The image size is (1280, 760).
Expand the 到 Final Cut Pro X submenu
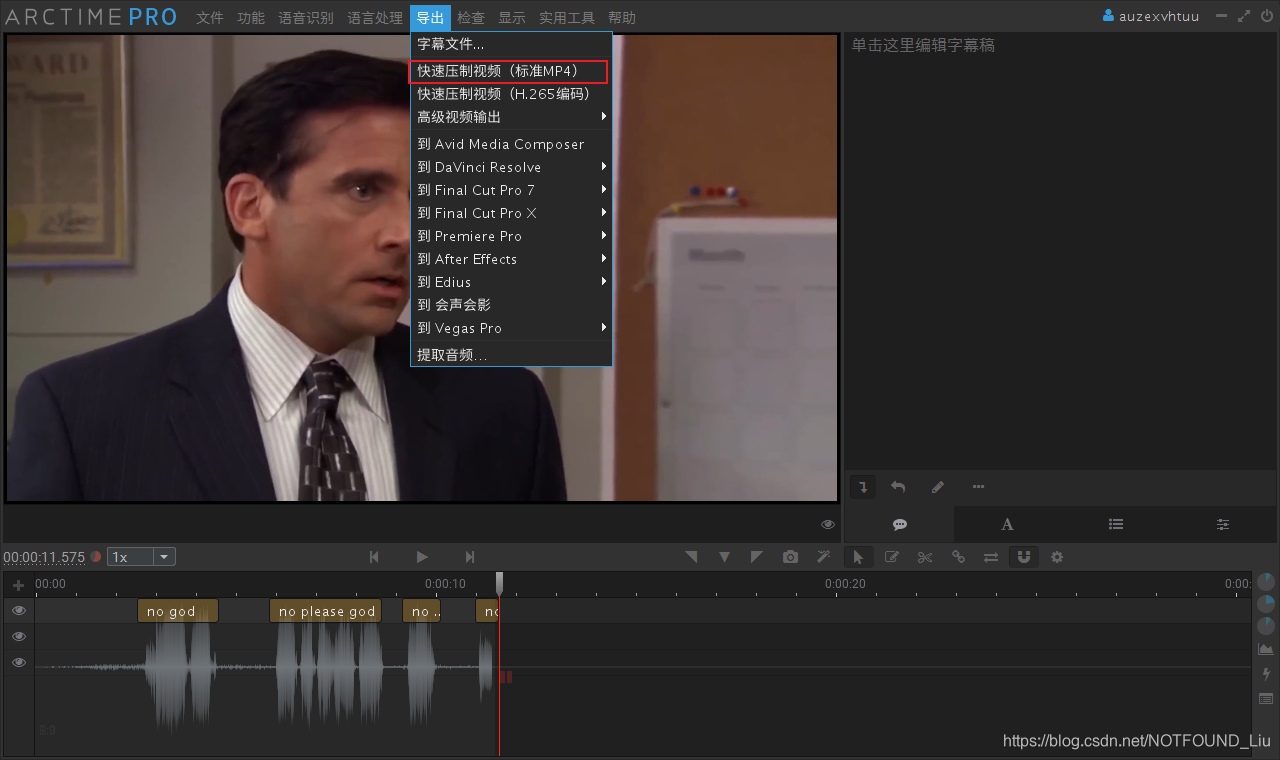click(x=511, y=213)
